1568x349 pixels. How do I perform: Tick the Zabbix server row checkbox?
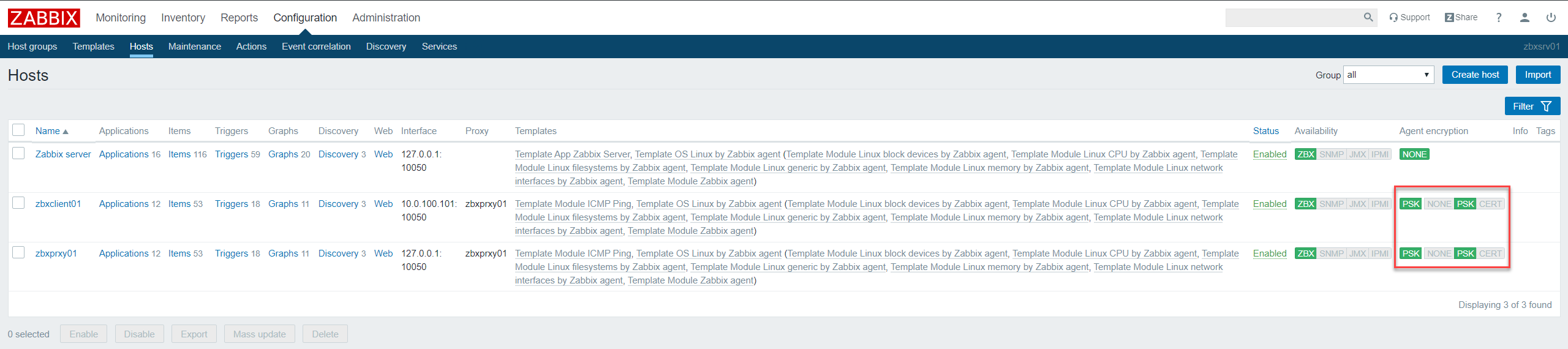[18, 154]
